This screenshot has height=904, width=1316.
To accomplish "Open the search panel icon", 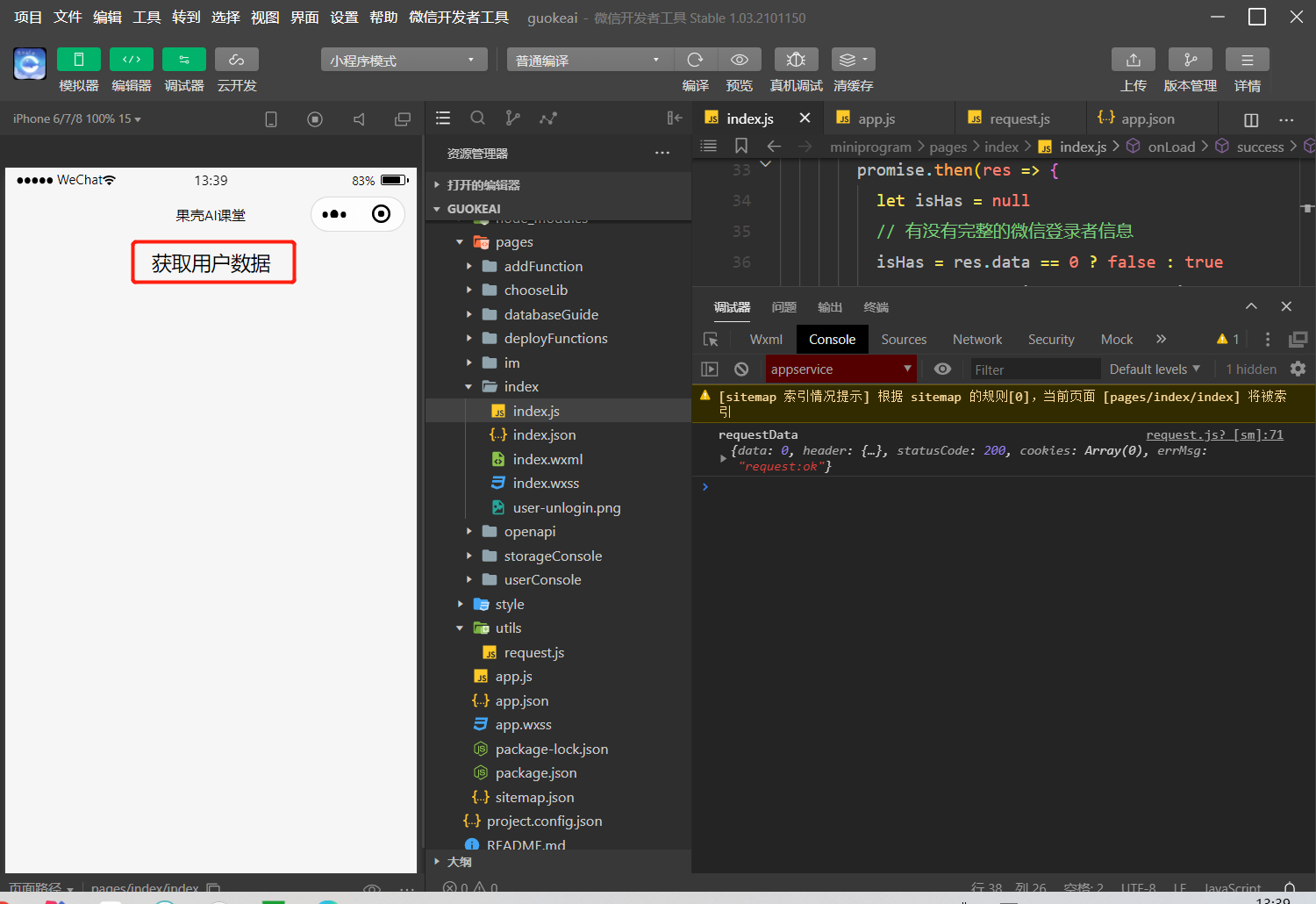I will 477,118.
